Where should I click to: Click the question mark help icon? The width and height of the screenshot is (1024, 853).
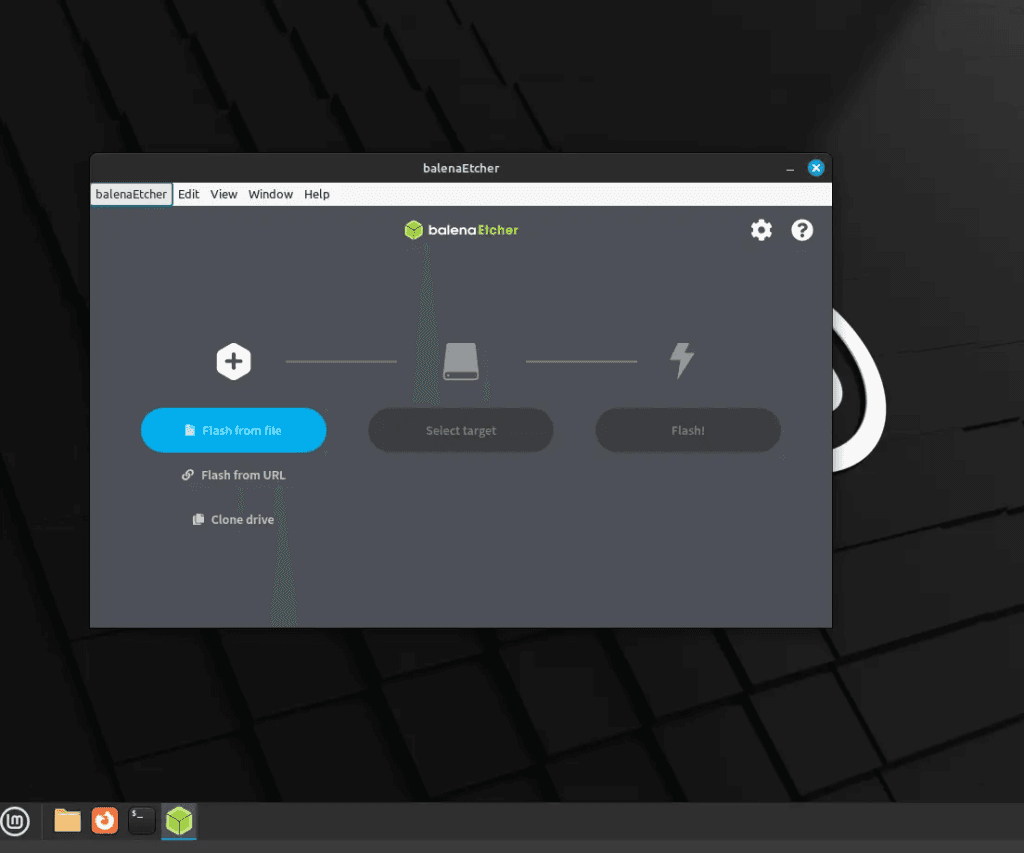coord(802,231)
